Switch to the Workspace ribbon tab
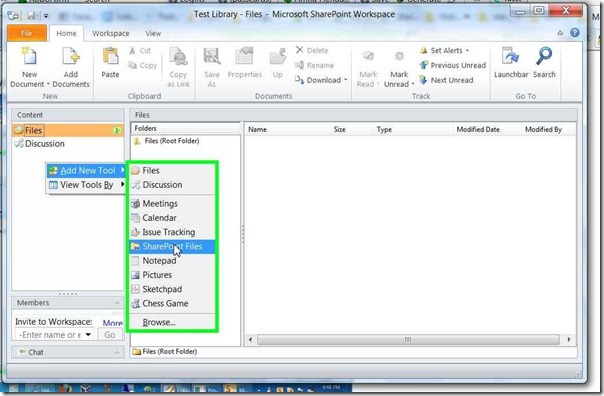The image size is (604, 396). pos(111,34)
